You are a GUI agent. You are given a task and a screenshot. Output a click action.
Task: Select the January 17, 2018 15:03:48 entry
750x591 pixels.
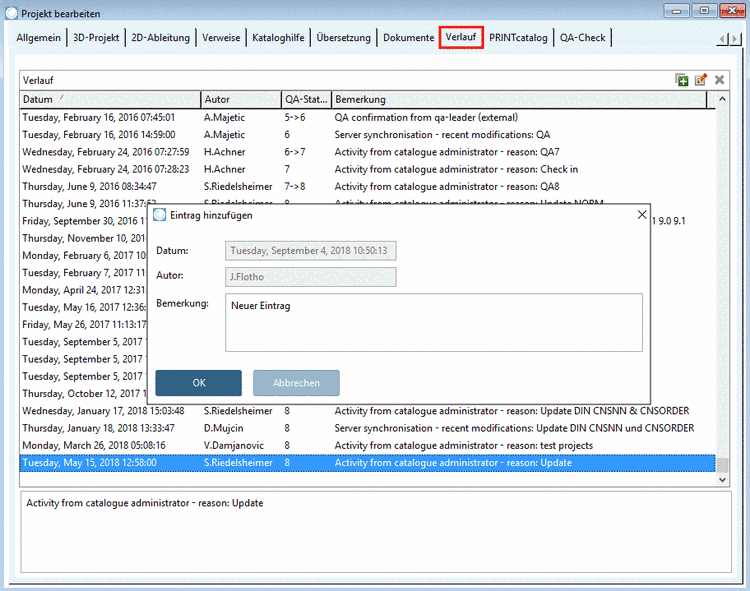(x=367, y=411)
